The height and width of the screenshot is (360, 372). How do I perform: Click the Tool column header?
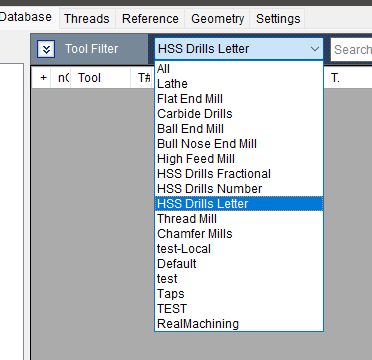100,78
